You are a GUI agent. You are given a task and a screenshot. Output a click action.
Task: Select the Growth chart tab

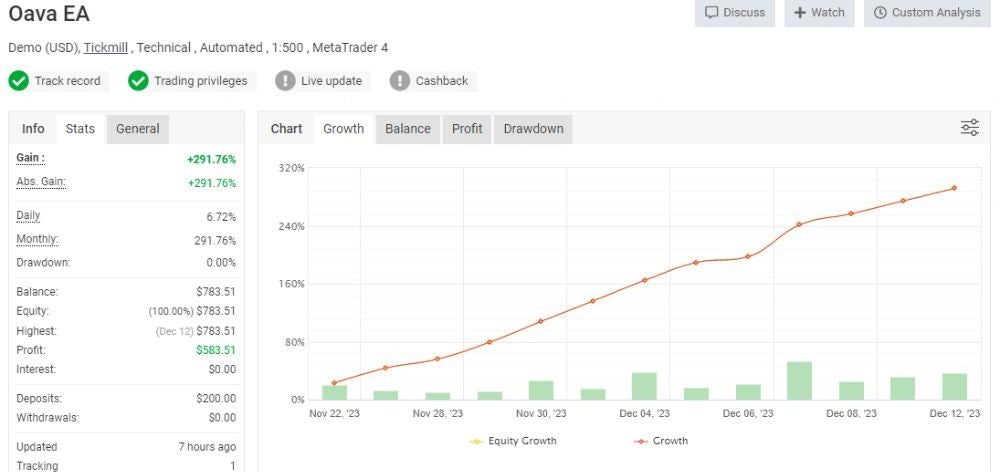click(344, 129)
